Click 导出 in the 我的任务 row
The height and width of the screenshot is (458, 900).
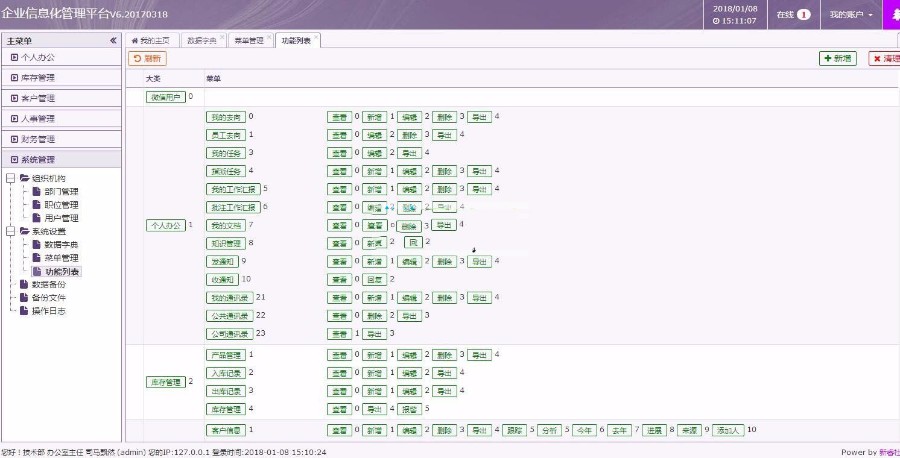409,153
